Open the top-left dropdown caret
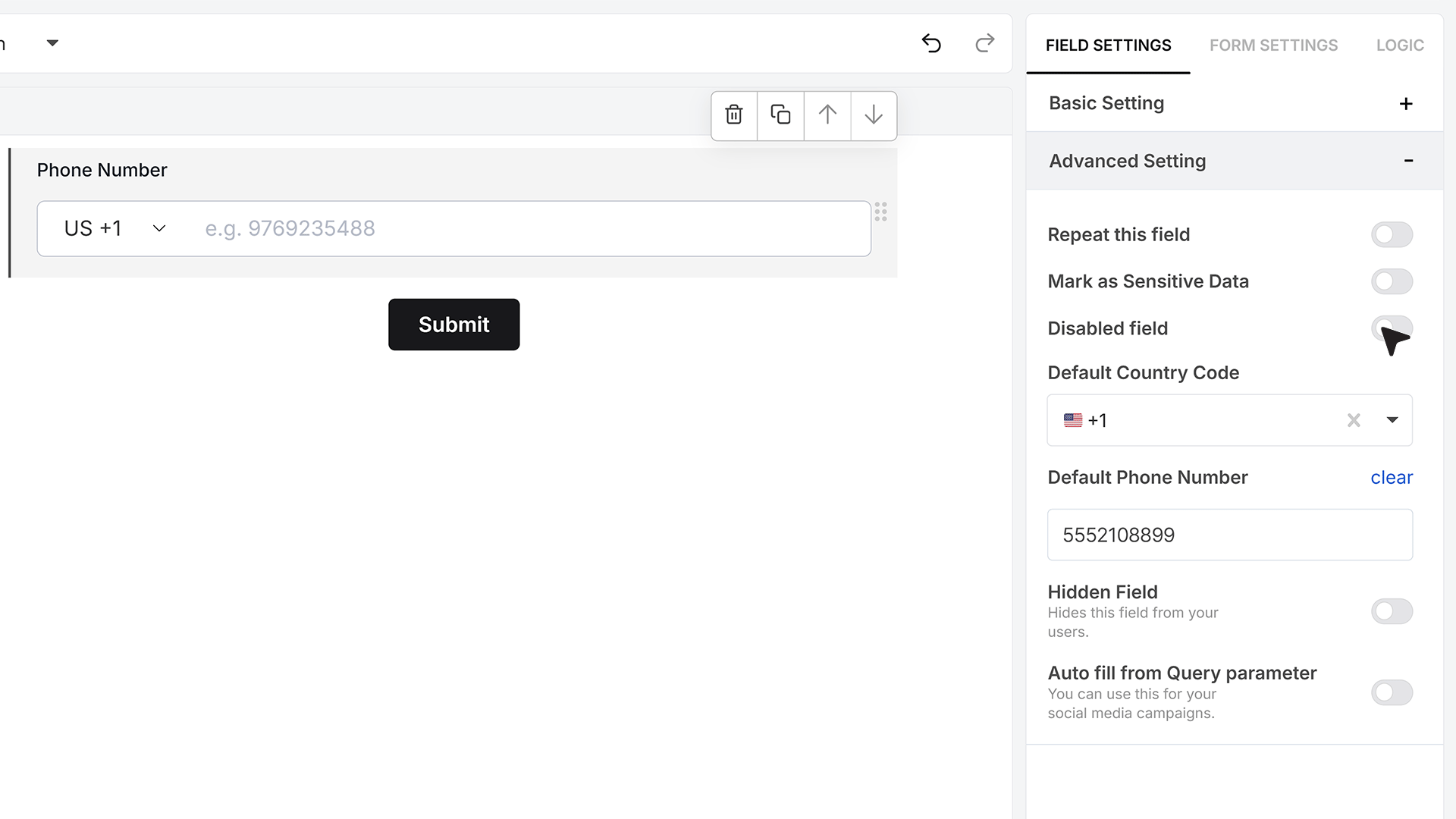Image resolution: width=1456 pixels, height=819 pixels. pos(52,43)
